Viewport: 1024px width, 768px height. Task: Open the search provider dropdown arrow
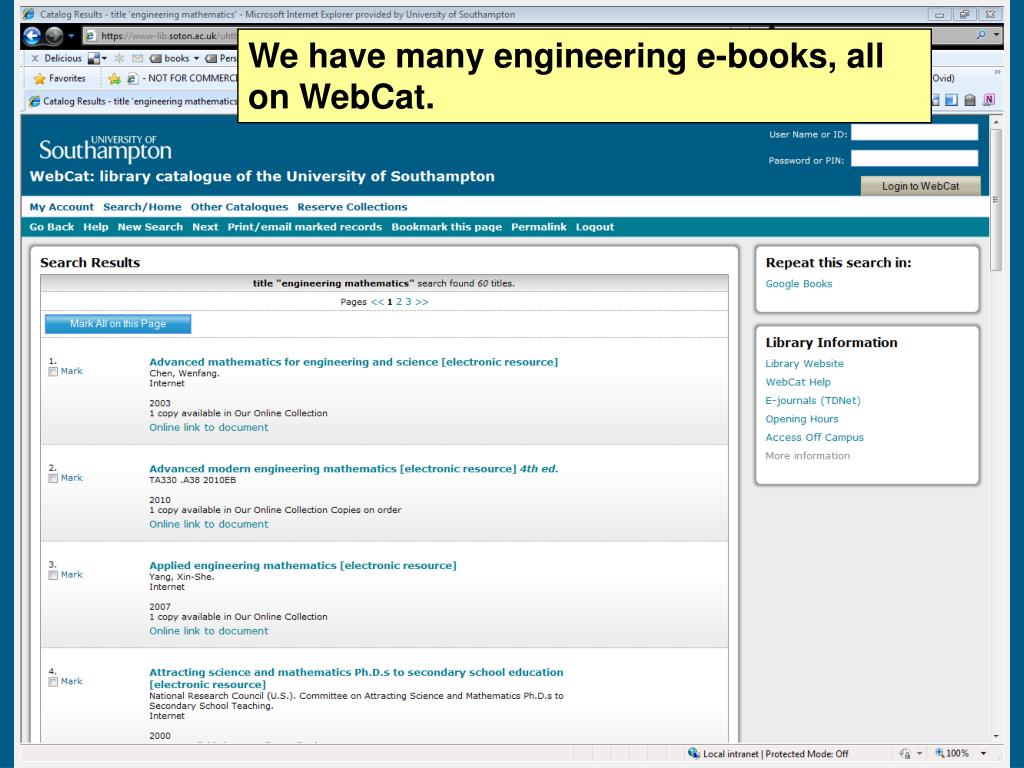pyautogui.click(x=996, y=35)
